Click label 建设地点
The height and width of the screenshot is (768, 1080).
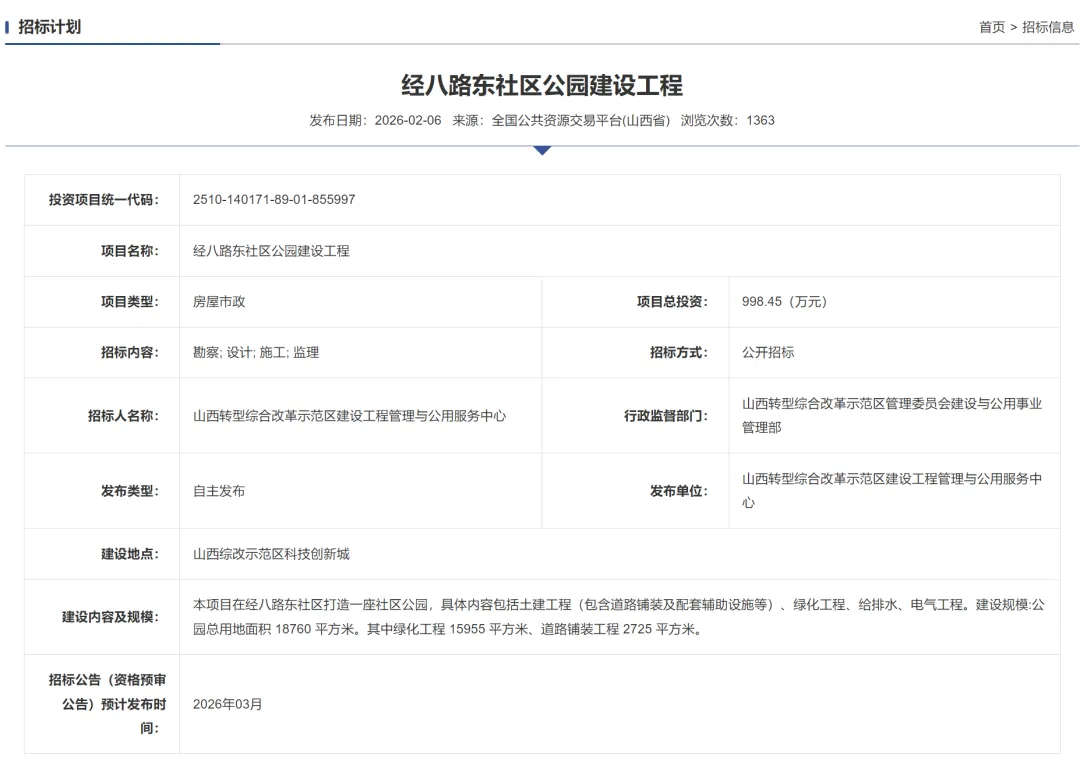tap(129, 554)
